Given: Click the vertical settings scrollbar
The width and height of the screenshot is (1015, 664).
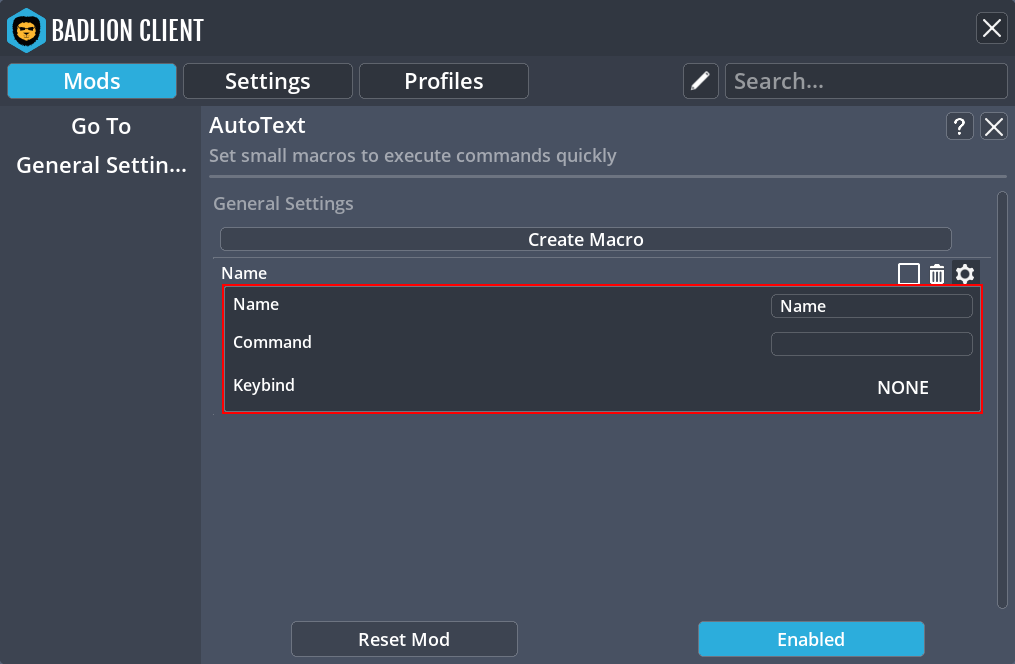Looking at the screenshot, I should (x=1002, y=400).
